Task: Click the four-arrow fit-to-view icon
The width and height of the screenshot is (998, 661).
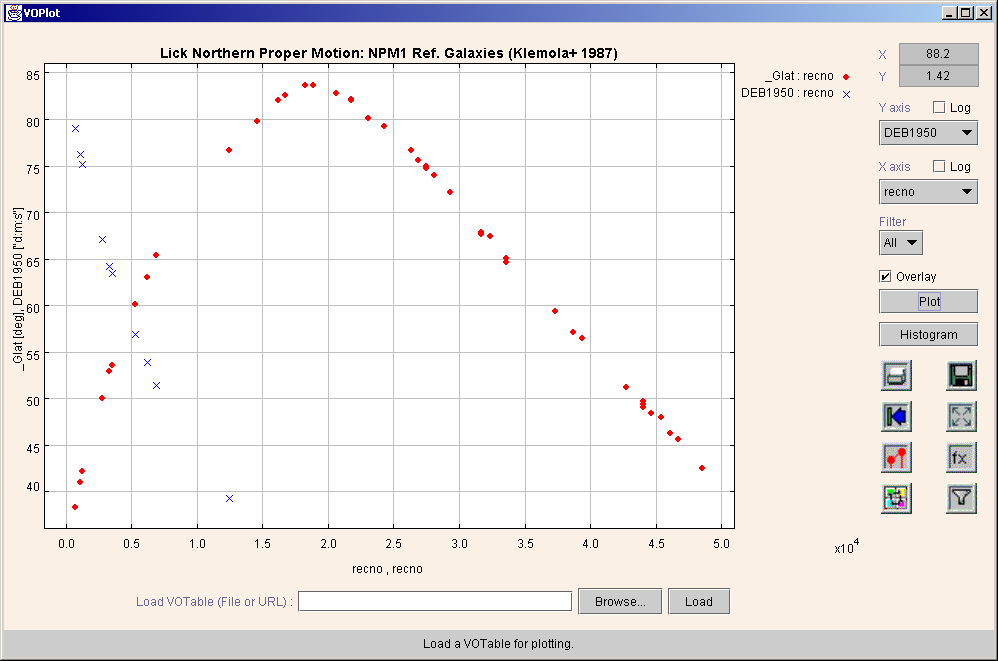Action: [x=961, y=416]
